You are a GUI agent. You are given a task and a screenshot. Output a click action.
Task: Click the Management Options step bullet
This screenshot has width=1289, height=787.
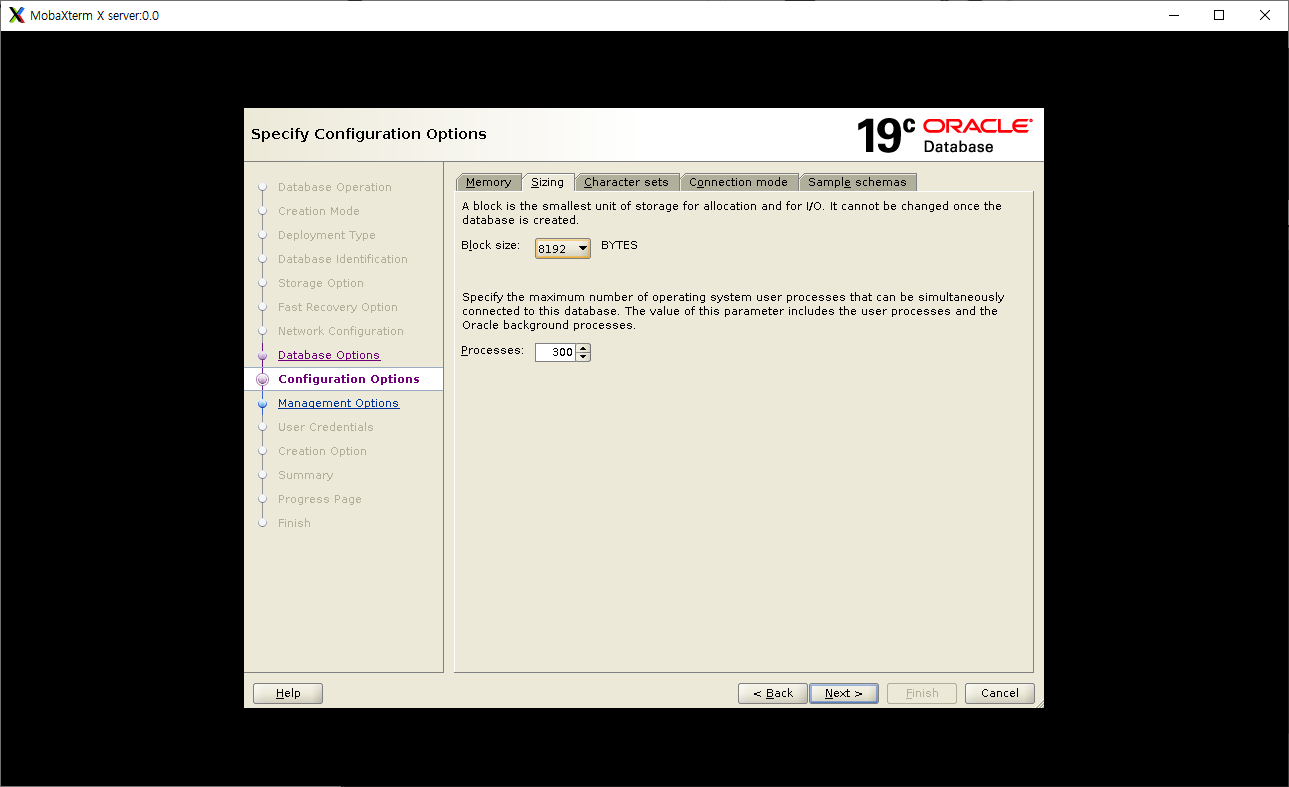pos(262,403)
